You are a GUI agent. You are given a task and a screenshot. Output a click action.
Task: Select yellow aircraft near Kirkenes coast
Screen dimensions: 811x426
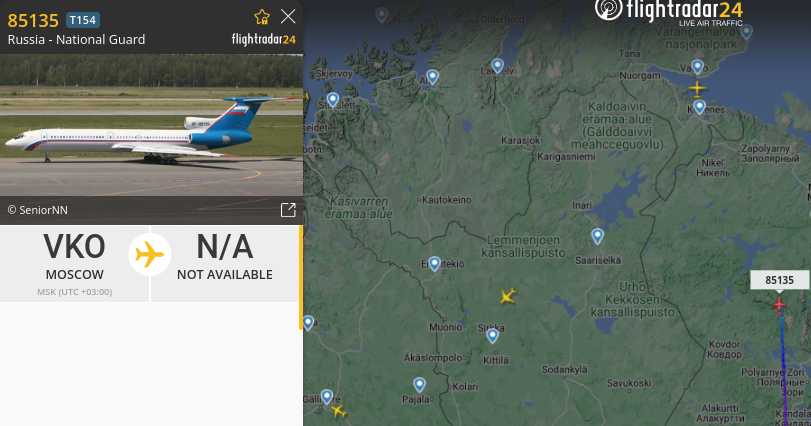point(697,89)
